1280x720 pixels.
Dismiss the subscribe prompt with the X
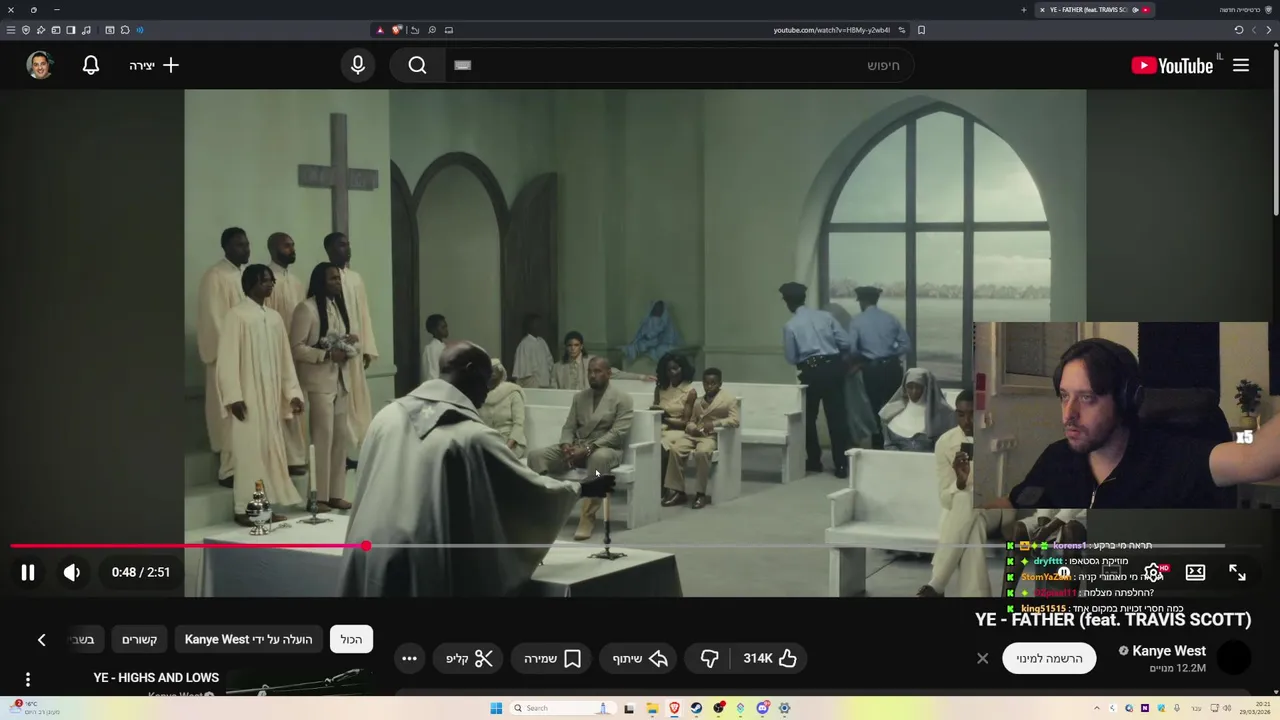point(982,658)
